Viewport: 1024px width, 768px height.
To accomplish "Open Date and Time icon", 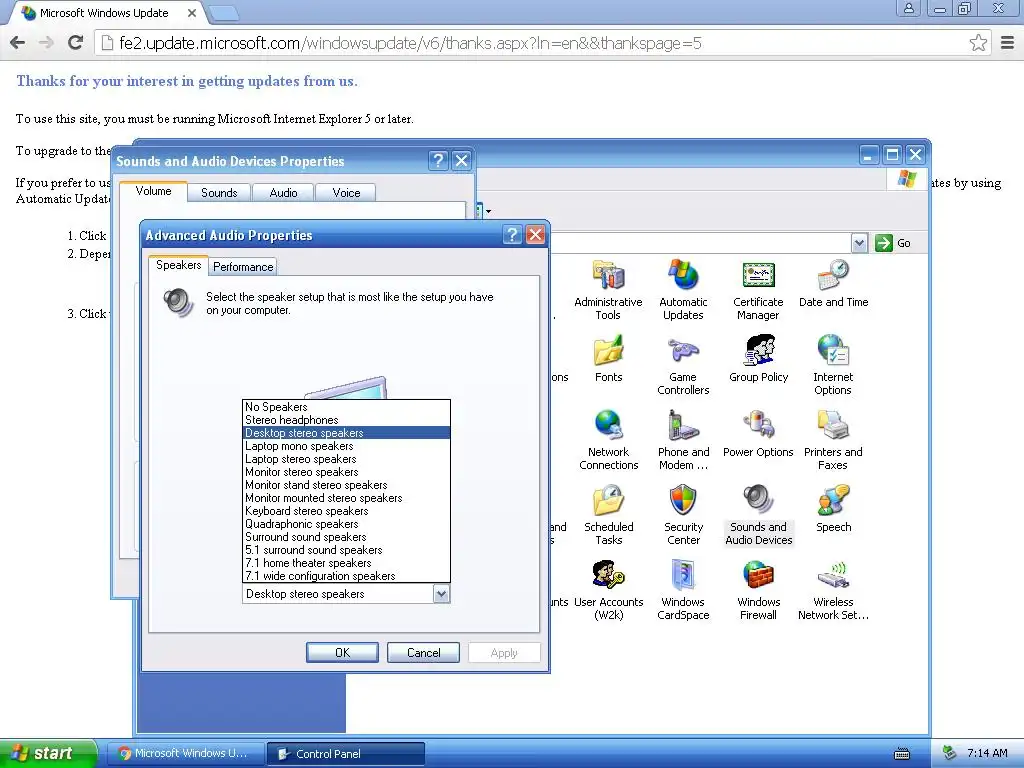I will click(833, 284).
